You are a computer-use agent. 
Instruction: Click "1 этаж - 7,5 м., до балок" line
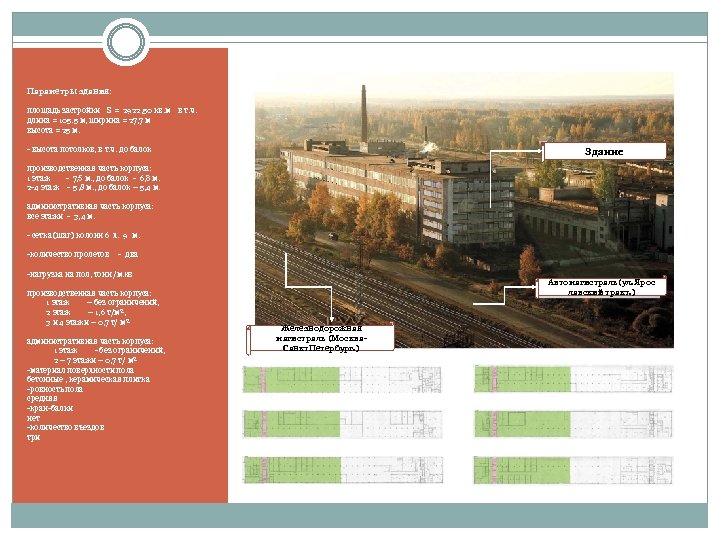coord(93,178)
